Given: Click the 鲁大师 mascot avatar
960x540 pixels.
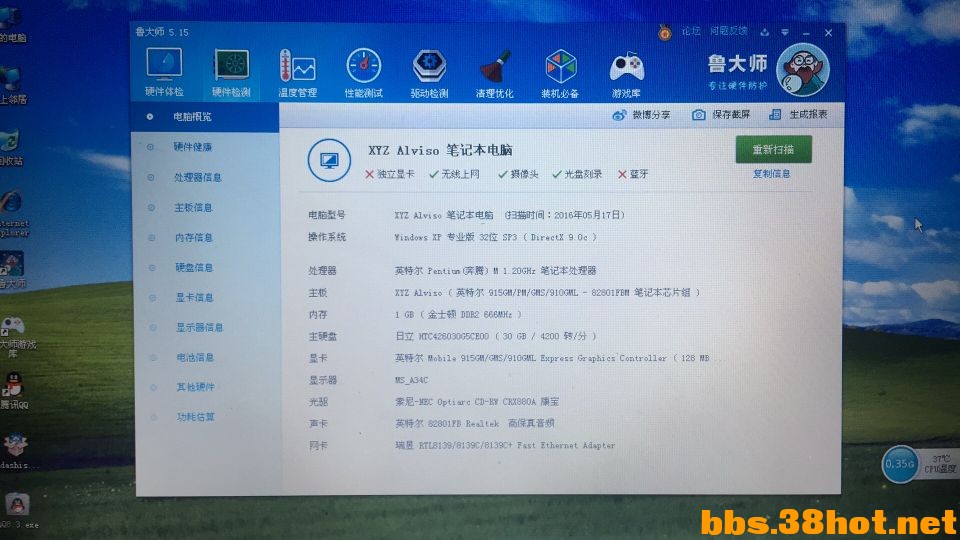Looking at the screenshot, I should click(x=803, y=70).
